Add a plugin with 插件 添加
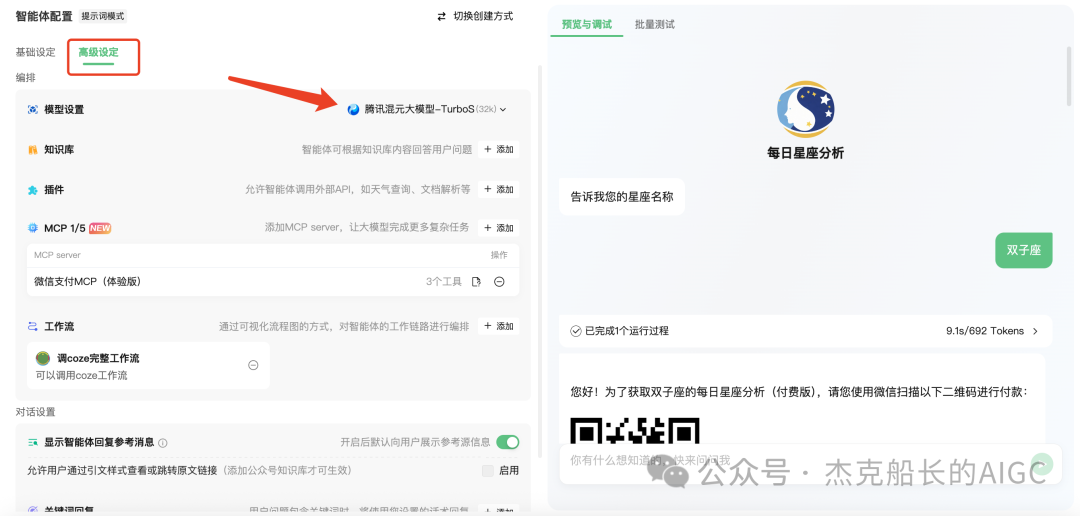This screenshot has width=1080, height=516. click(499, 189)
